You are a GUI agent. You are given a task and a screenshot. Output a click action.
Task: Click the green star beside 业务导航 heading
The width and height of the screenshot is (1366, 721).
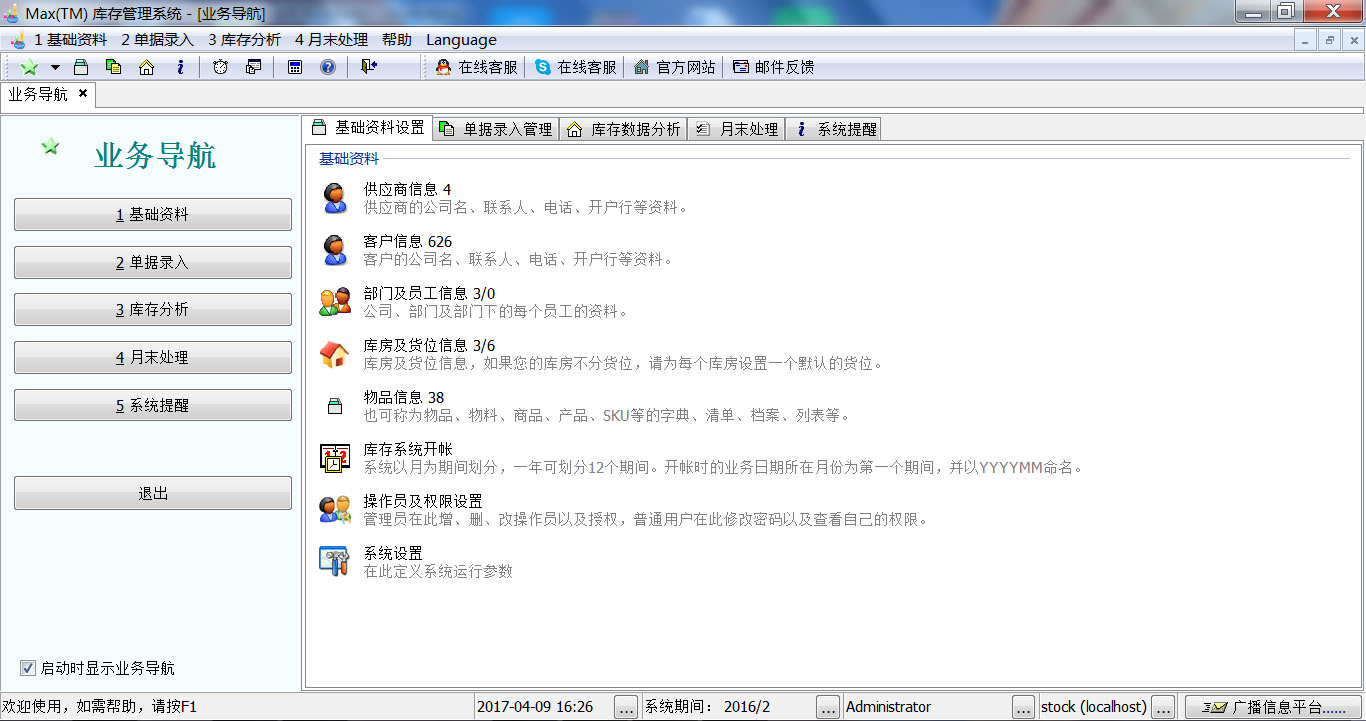click(x=50, y=147)
